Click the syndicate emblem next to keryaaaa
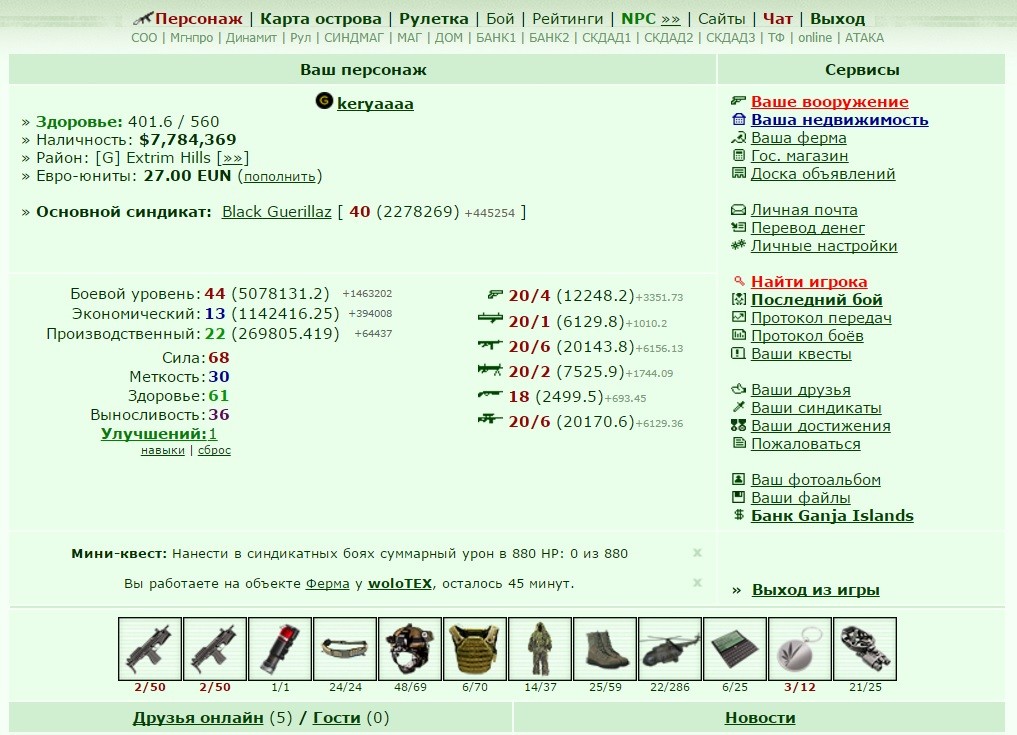Screen dimensions: 1017x735 pyautogui.click(x=324, y=101)
